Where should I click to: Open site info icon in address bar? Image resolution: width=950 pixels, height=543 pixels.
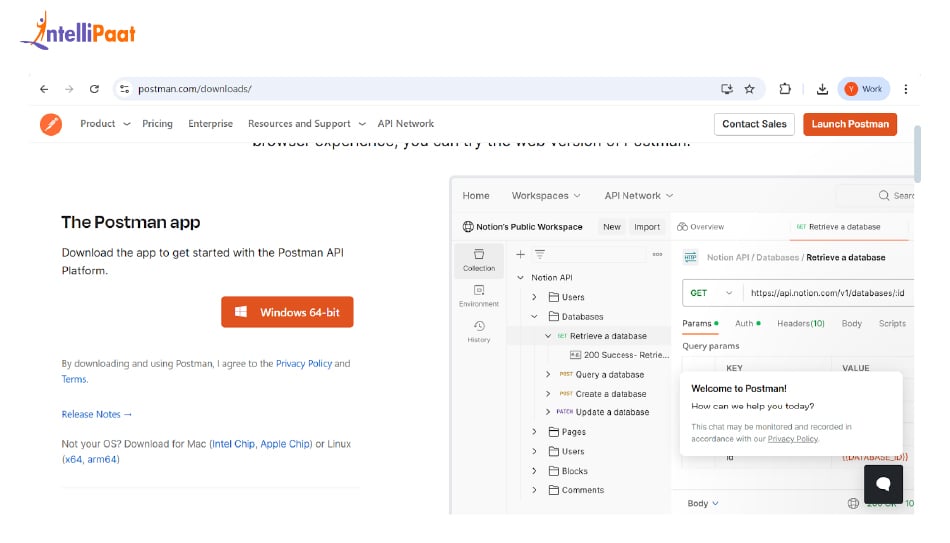pyautogui.click(x=124, y=89)
